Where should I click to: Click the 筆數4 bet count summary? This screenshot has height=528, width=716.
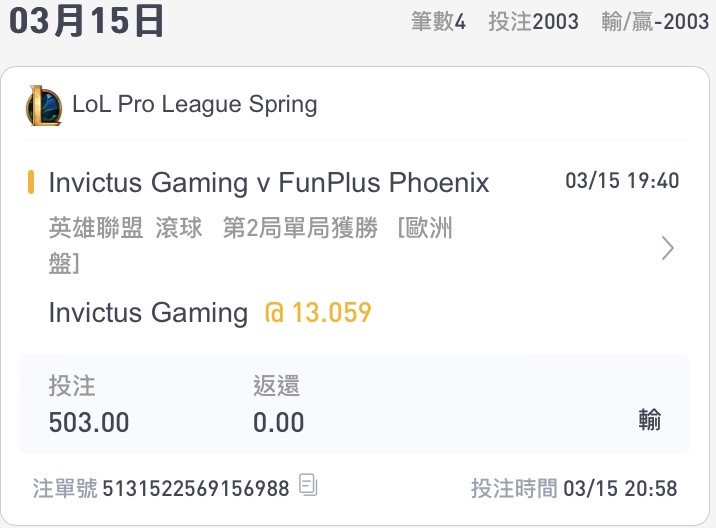[438, 21]
